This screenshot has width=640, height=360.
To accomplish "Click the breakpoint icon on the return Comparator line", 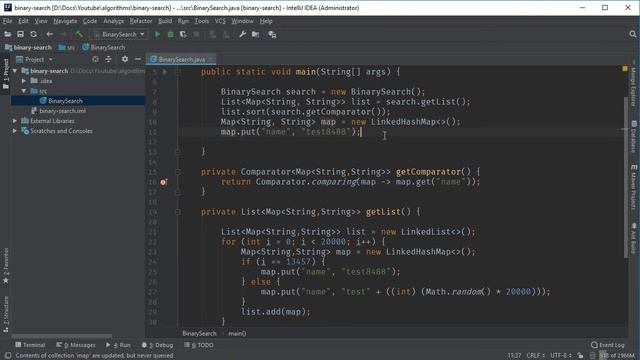I will 164,182.
